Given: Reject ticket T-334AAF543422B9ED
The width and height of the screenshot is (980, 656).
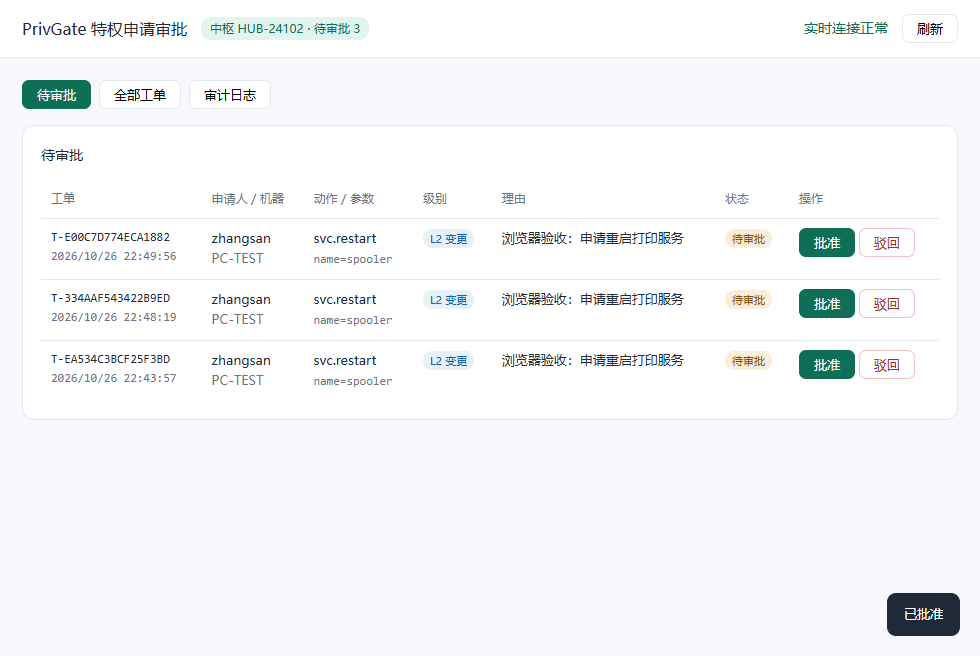Looking at the screenshot, I should (886, 304).
